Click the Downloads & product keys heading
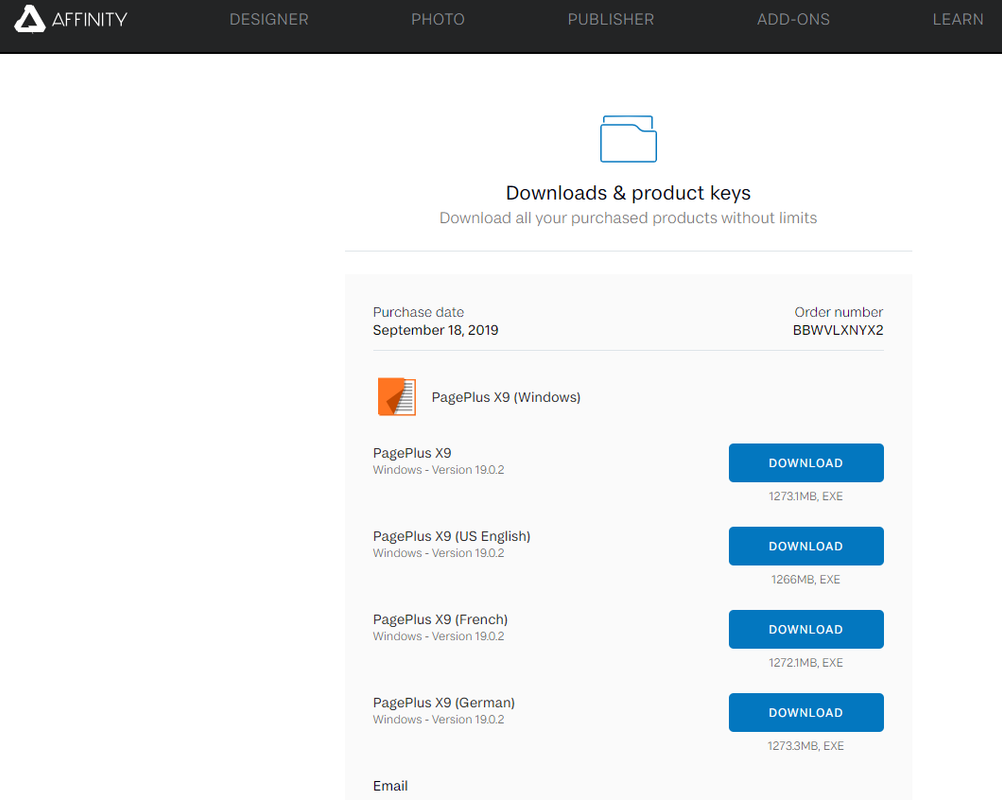The width and height of the screenshot is (1002, 800). 628,192
